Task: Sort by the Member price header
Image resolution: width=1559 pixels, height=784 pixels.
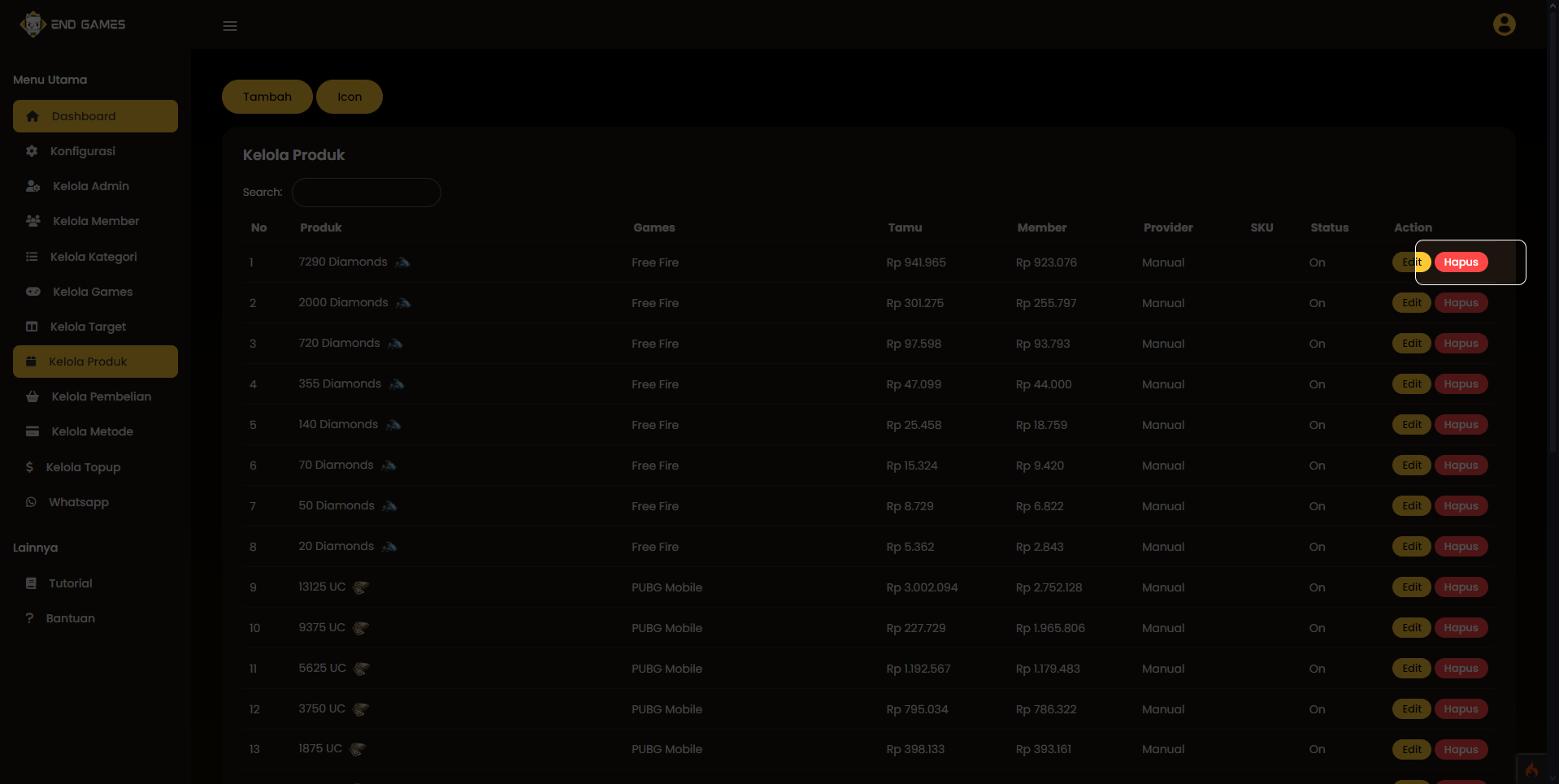Action: point(1042,227)
